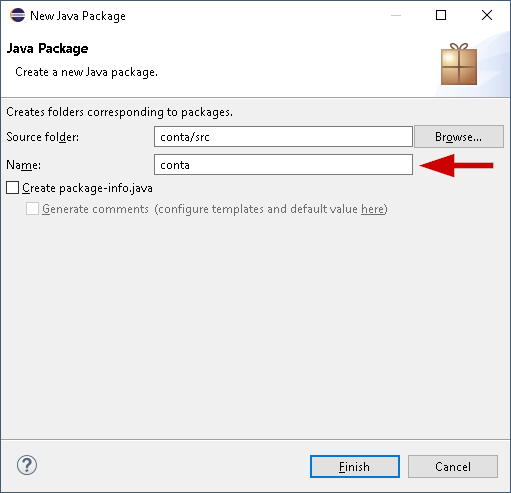511x493 pixels.
Task: Open Browse for the source folder
Action: click(x=459, y=137)
